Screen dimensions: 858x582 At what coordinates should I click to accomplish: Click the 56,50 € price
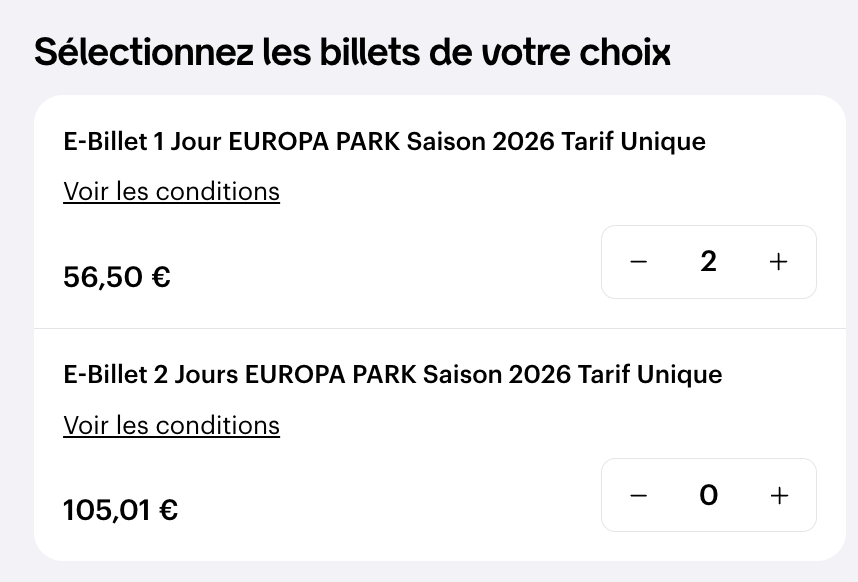click(117, 276)
